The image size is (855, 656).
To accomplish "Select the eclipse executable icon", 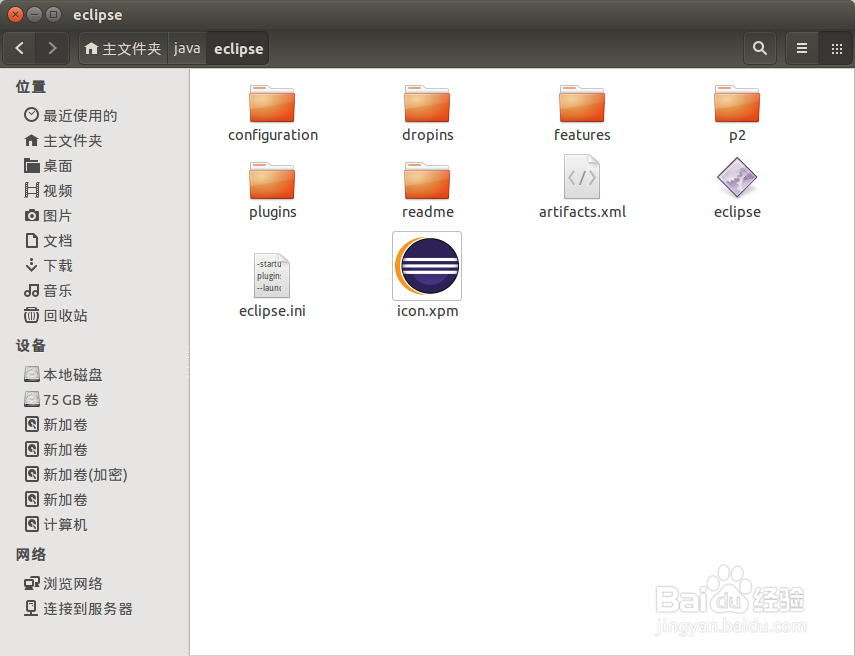I will tap(737, 177).
